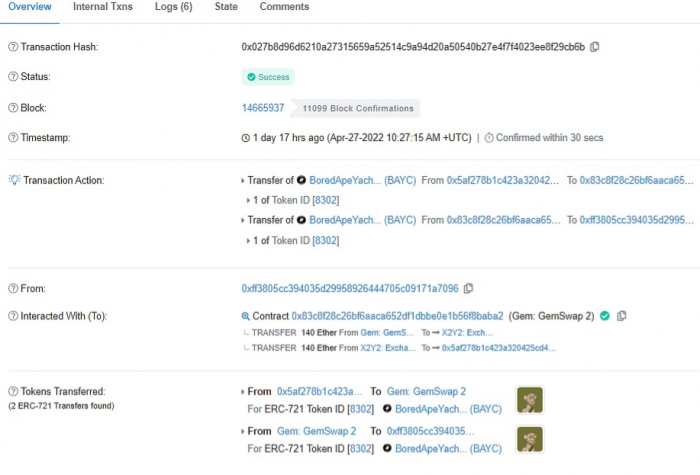Open block number 14665937
700x475 pixels.
point(263,108)
